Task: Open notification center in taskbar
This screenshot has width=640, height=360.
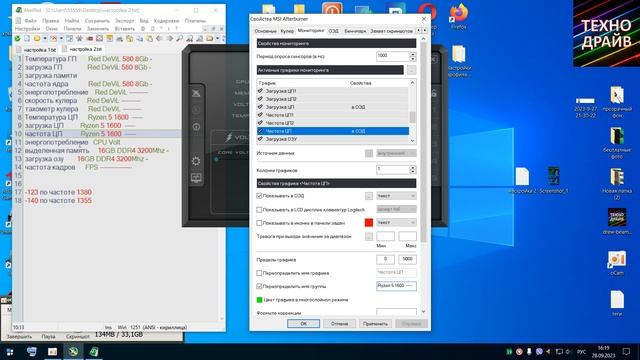Action: (627, 351)
